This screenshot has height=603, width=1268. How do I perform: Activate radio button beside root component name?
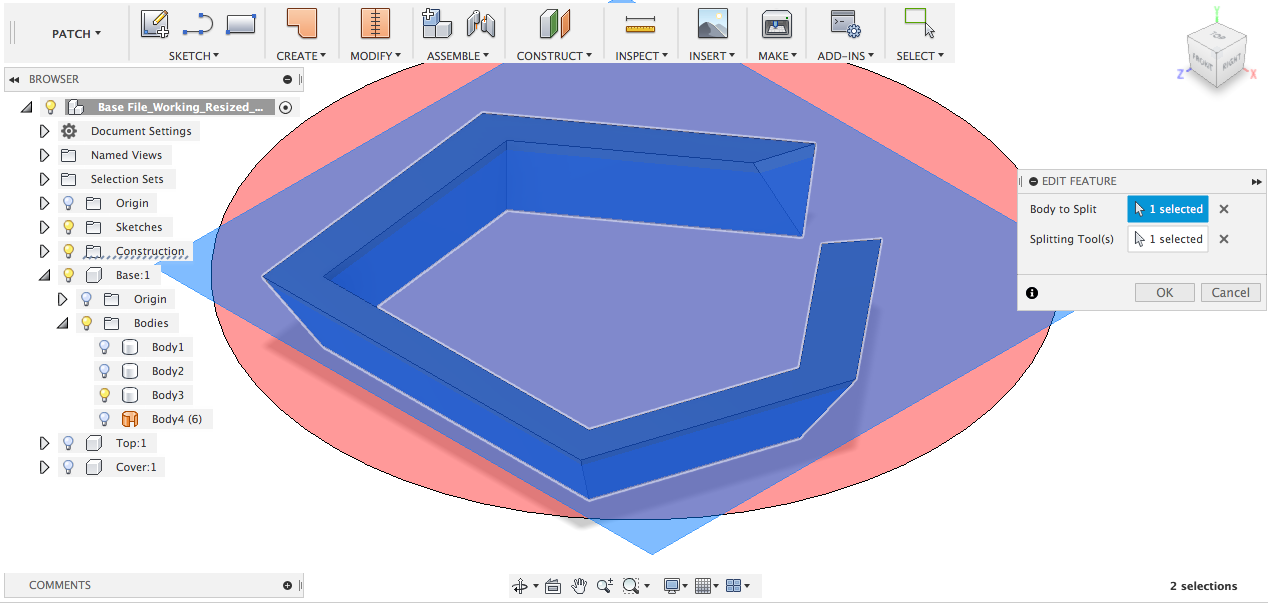click(x=286, y=107)
